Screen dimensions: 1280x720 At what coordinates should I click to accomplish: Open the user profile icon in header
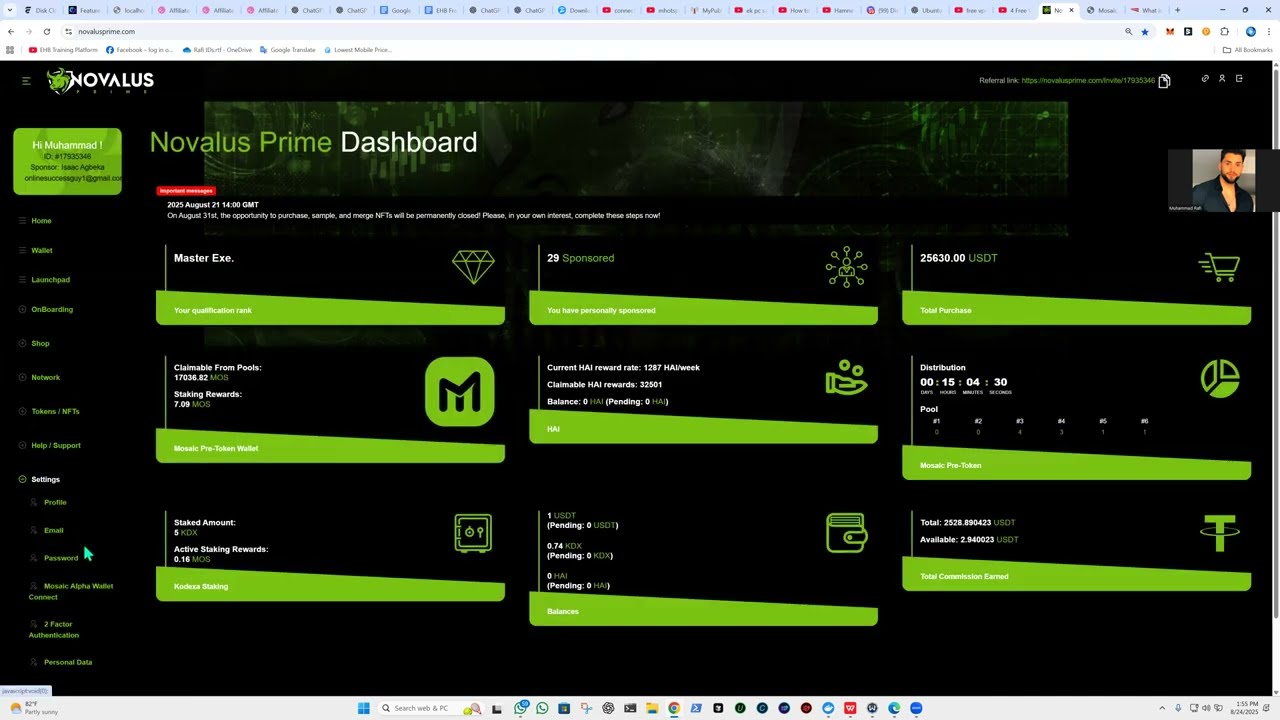[1222, 79]
